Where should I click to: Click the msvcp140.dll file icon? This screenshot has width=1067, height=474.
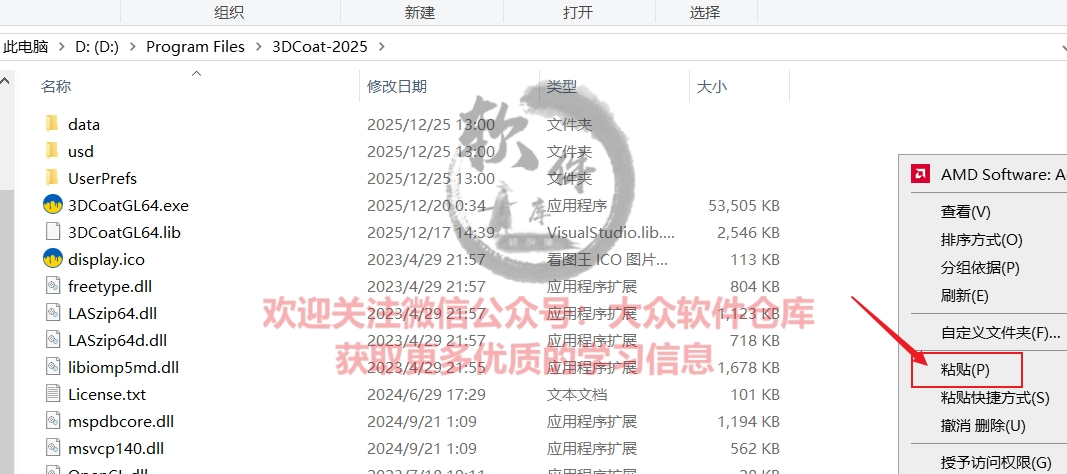pos(52,448)
